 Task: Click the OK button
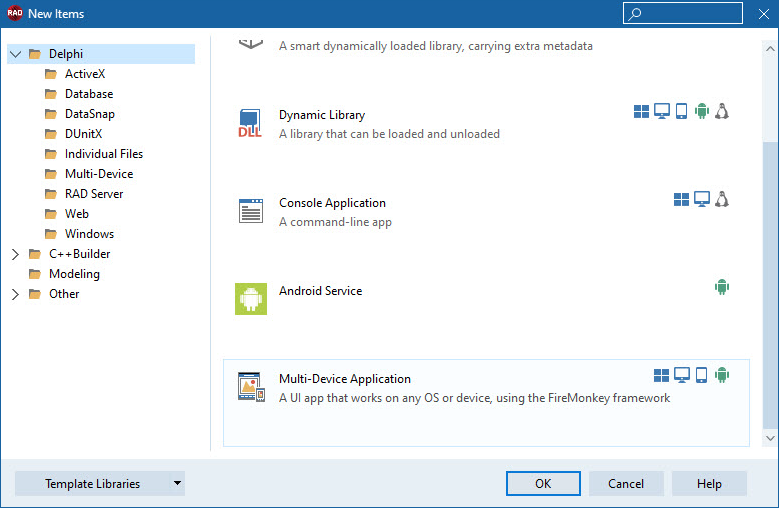[543, 483]
